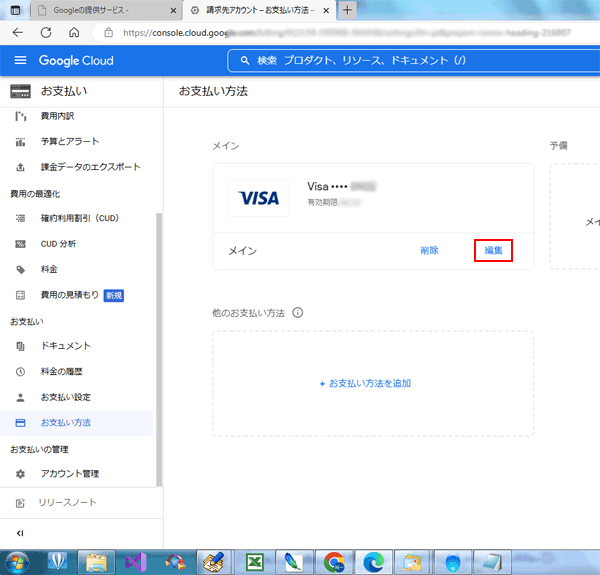600x575 pixels.
Task: Open 料金 in the sidebar
Action: click(49, 269)
